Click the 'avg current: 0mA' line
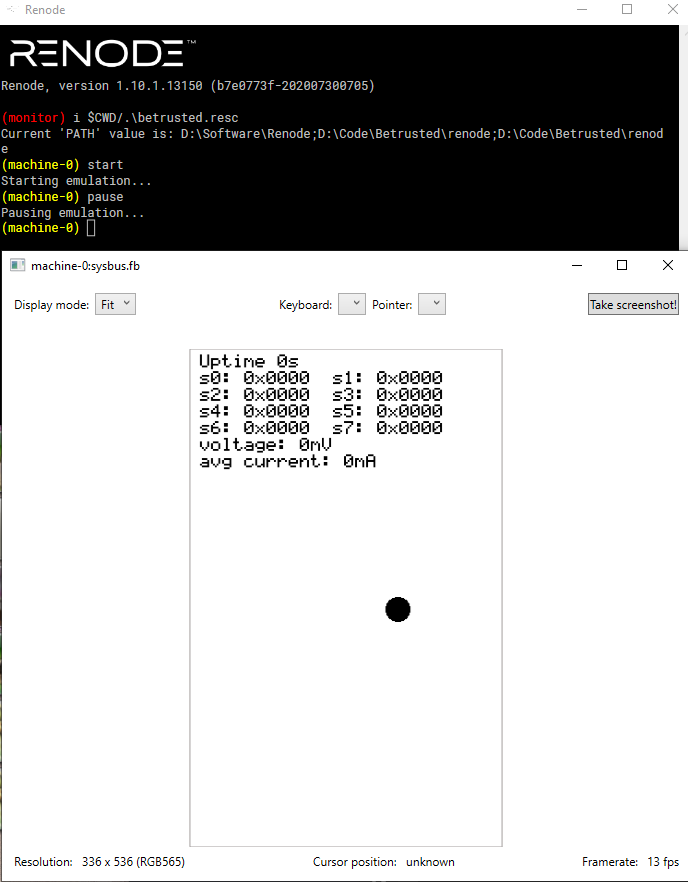 coord(287,462)
